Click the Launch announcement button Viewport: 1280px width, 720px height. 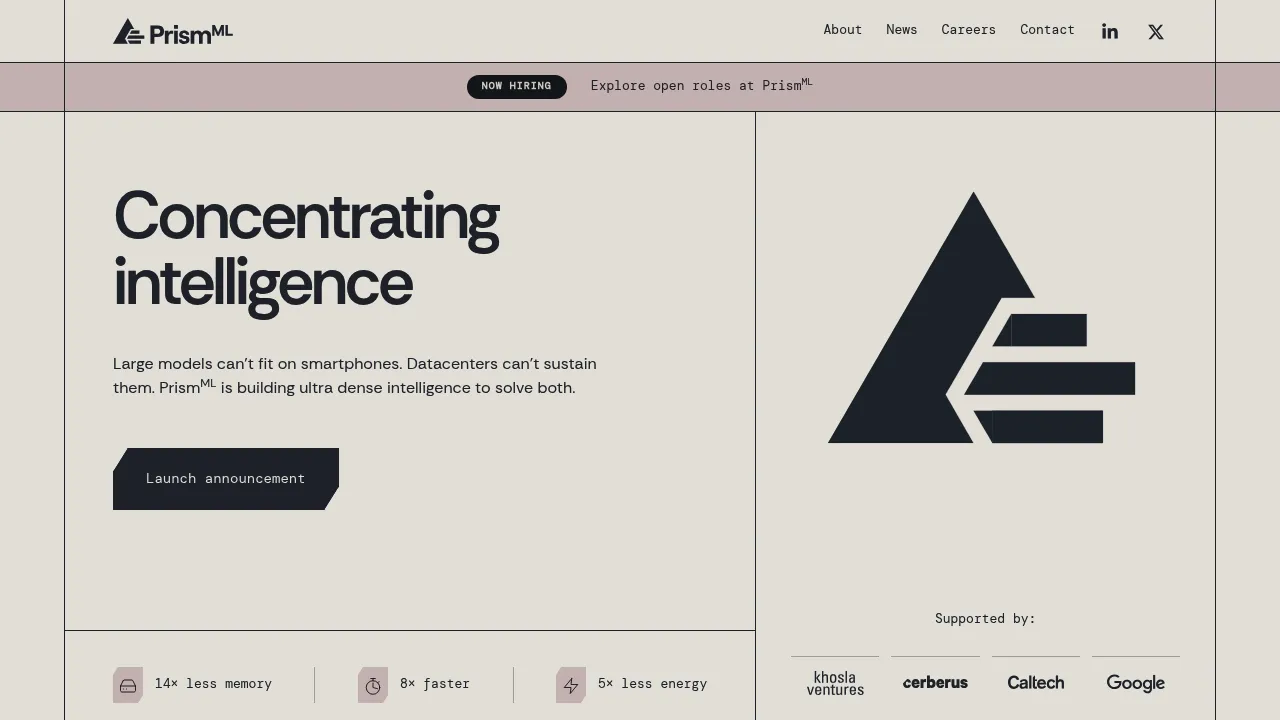[226, 479]
